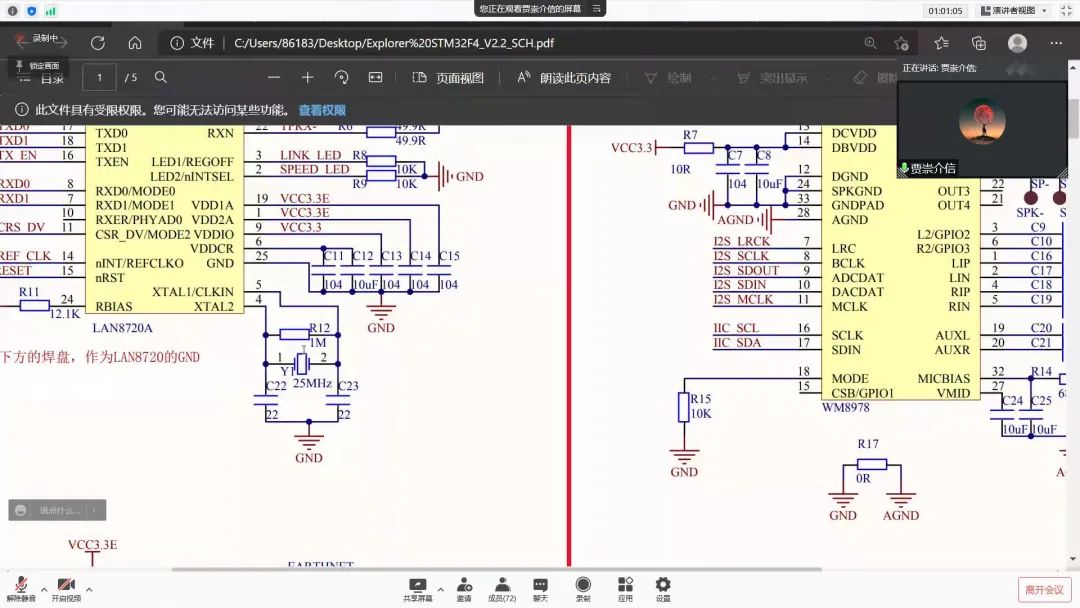This screenshot has height=608, width=1080.
Task: Click the 录制 record icon
Action: pyautogui.click(x=583, y=588)
